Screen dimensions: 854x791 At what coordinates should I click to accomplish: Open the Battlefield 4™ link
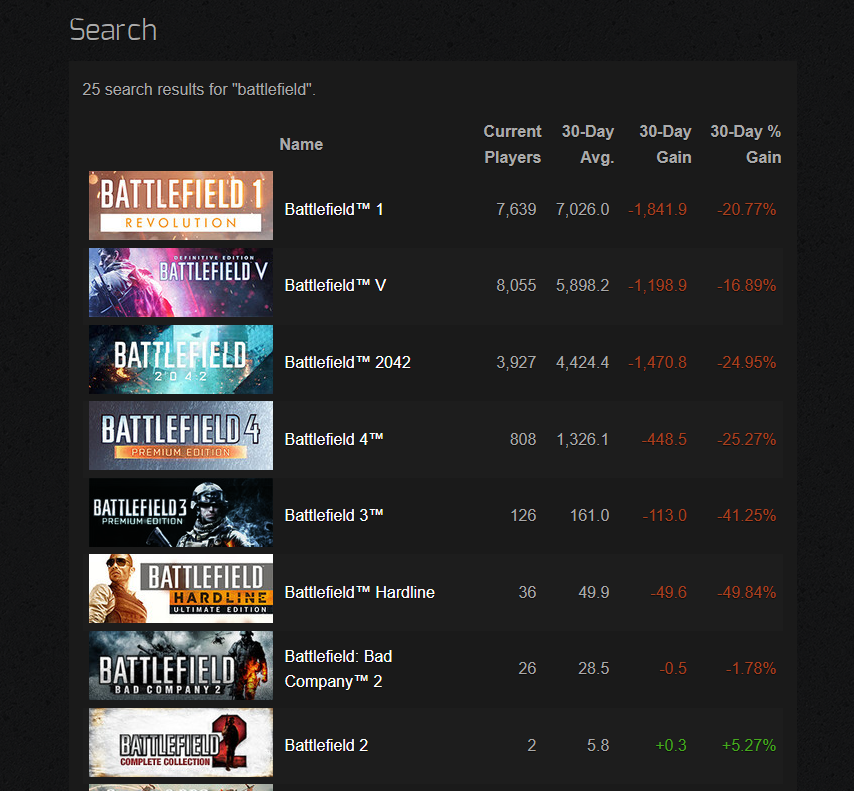tap(334, 439)
